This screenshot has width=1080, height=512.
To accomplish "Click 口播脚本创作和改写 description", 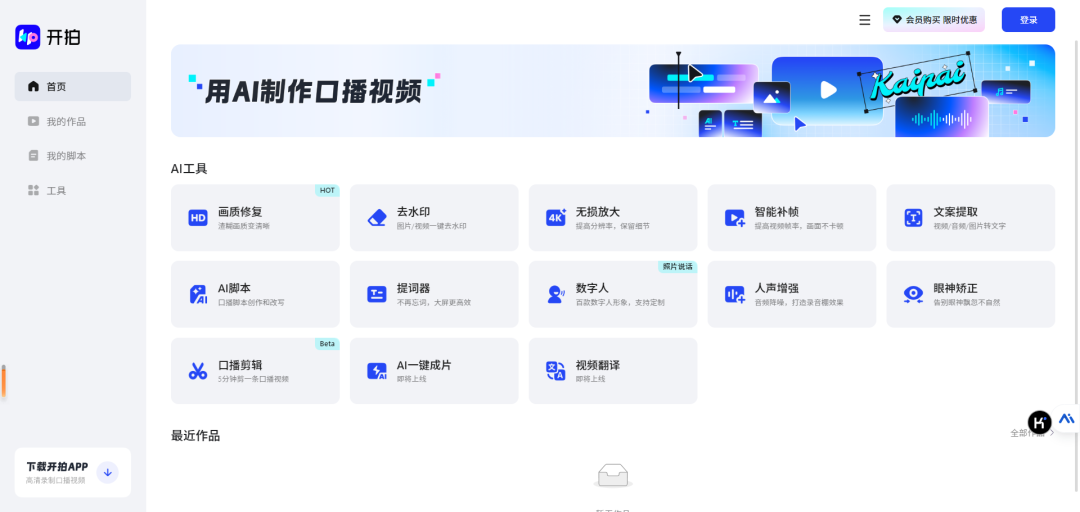I will pyautogui.click(x=251, y=303).
